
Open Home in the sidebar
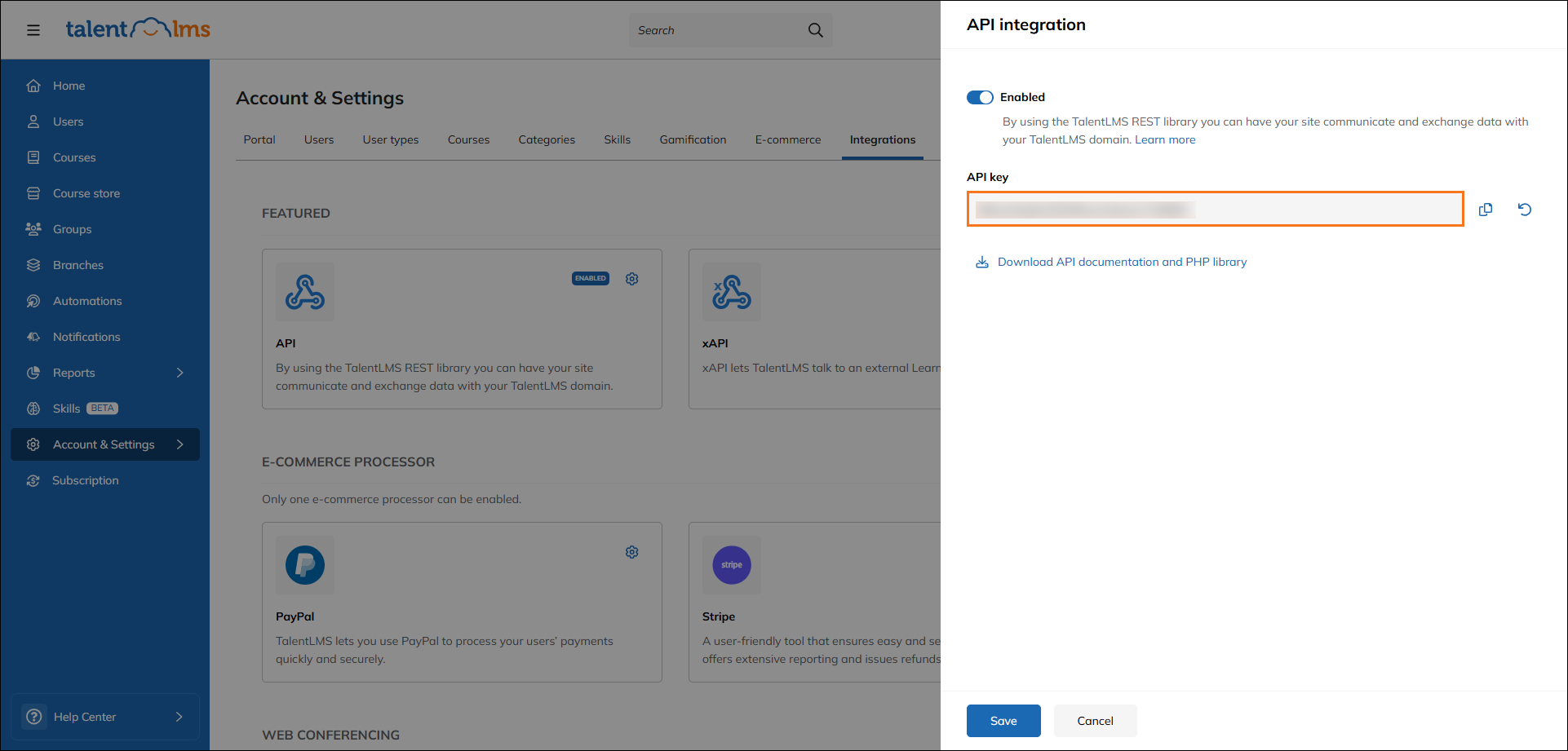tap(69, 86)
